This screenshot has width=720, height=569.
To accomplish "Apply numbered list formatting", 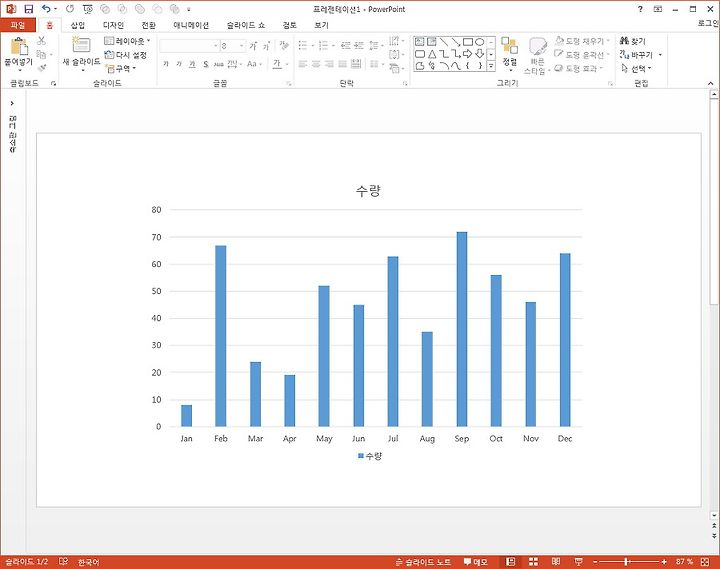I will [x=323, y=45].
